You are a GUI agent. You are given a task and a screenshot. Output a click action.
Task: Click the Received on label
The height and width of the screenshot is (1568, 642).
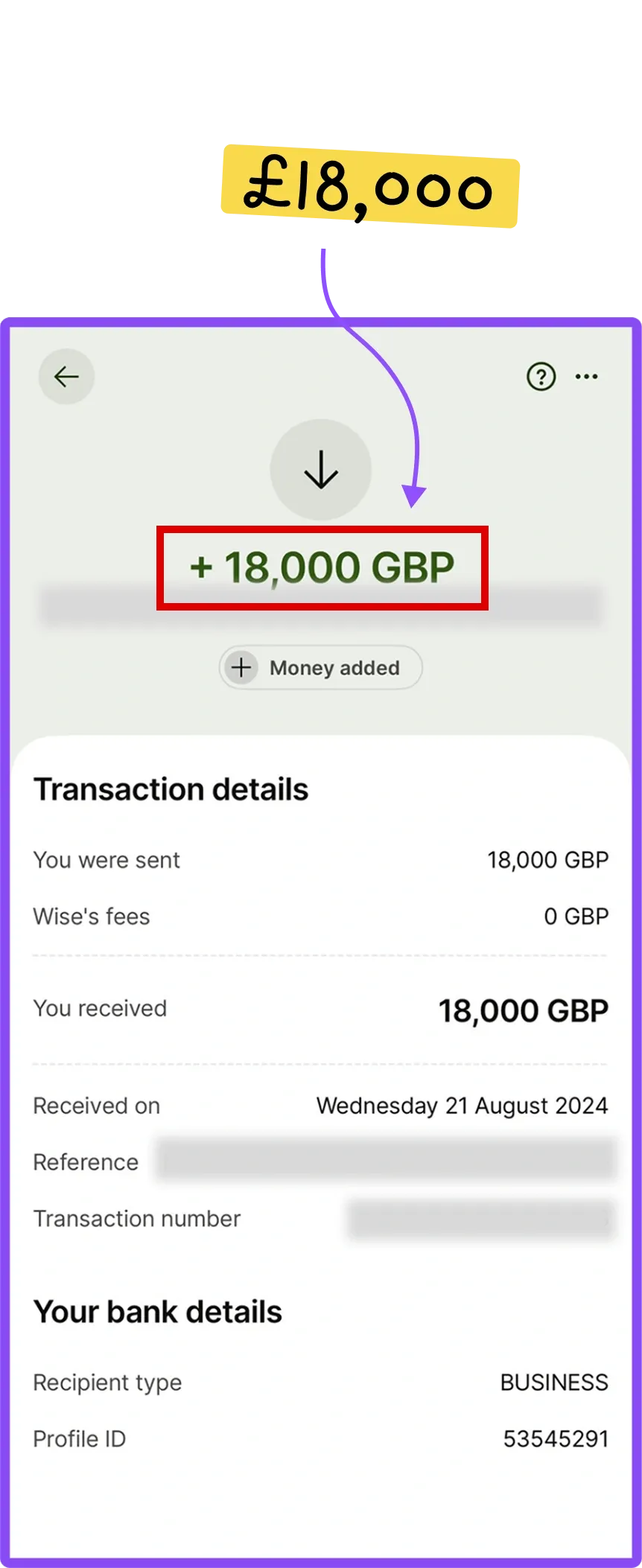(x=97, y=1106)
